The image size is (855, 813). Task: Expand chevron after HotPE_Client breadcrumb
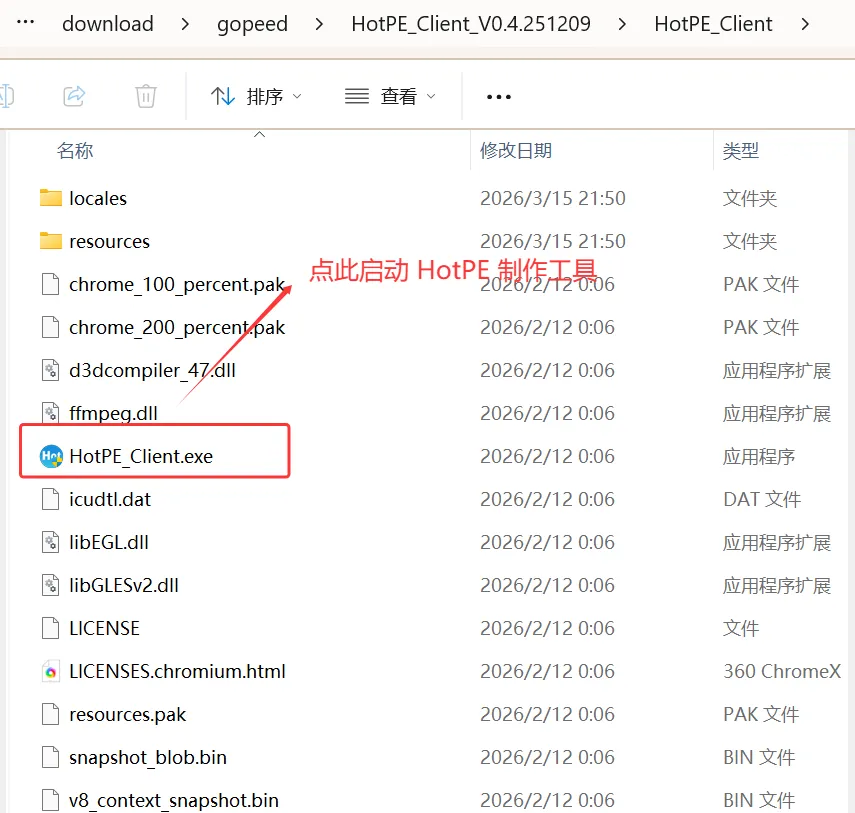805,24
